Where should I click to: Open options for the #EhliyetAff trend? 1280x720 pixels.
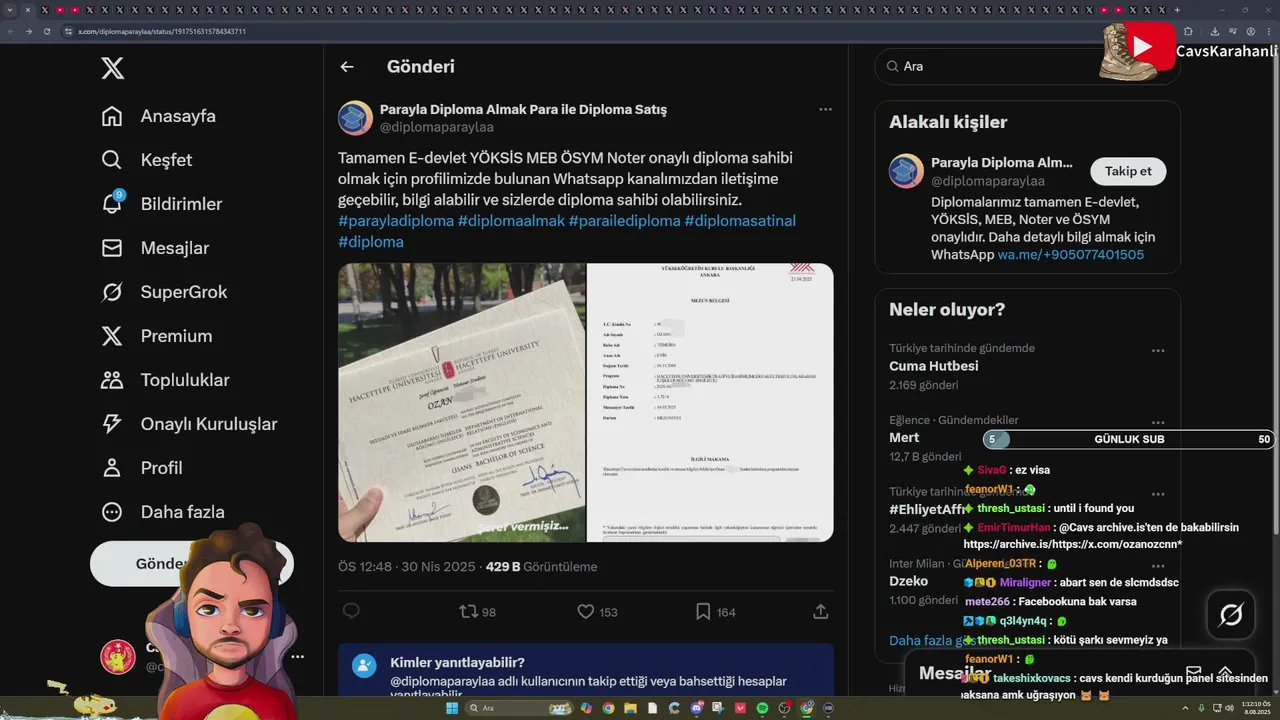(x=1158, y=494)
